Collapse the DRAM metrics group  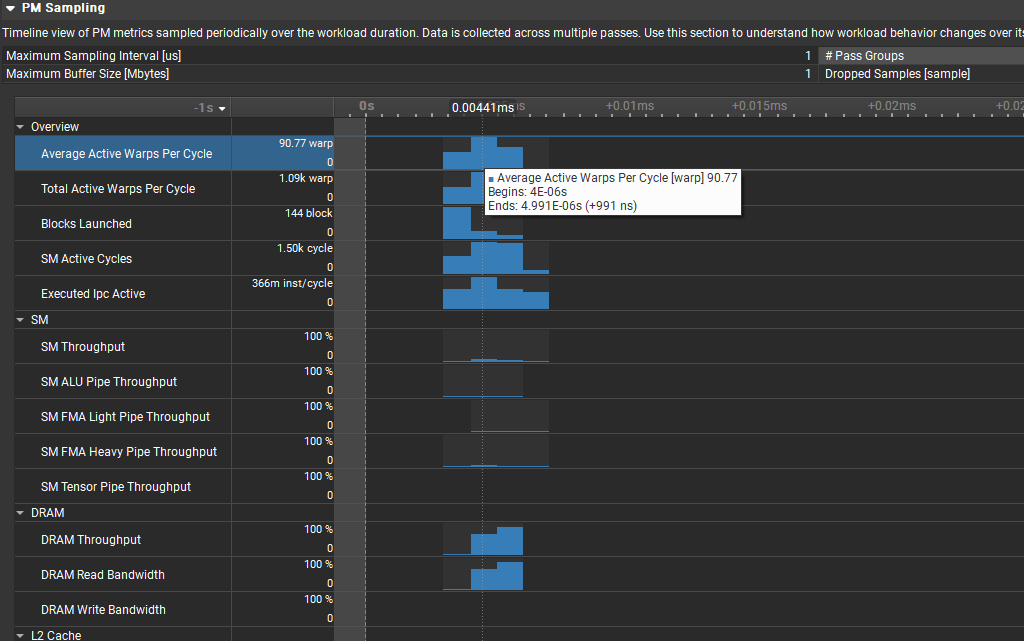pyautogui.click(x=20, y=513)
